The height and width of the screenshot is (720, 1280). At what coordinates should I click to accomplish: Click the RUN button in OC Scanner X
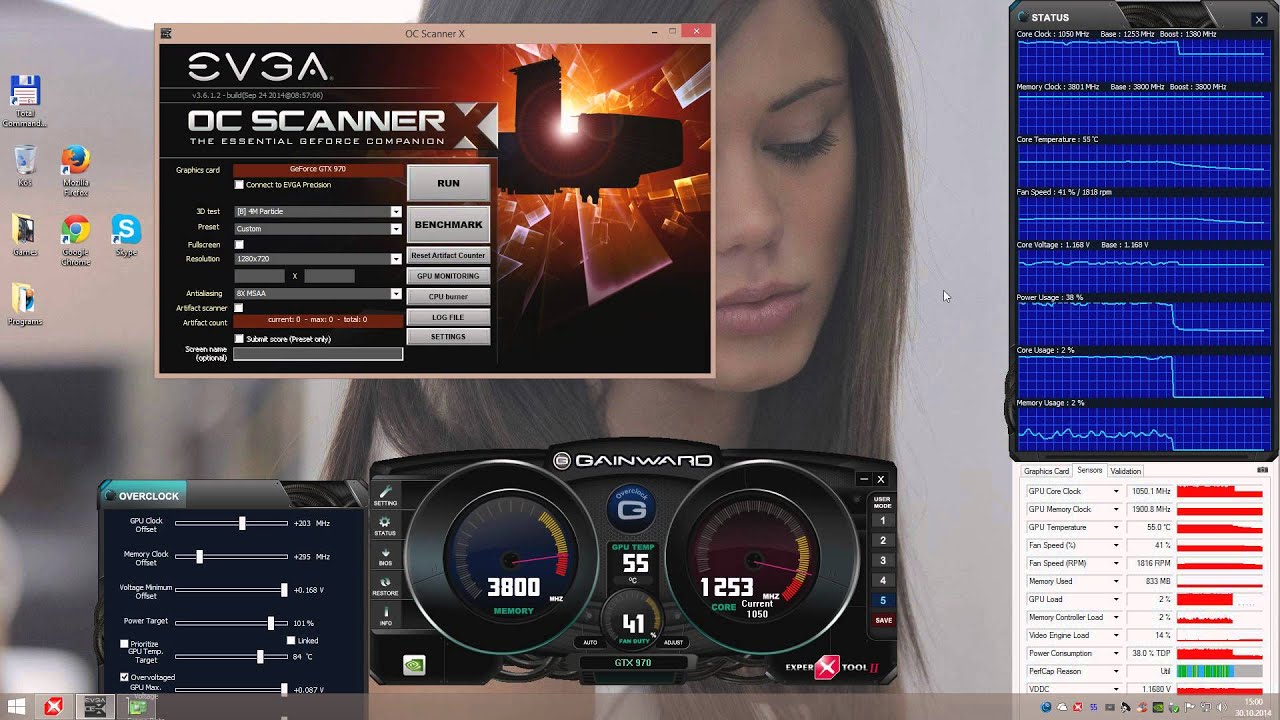coord(448,183)
